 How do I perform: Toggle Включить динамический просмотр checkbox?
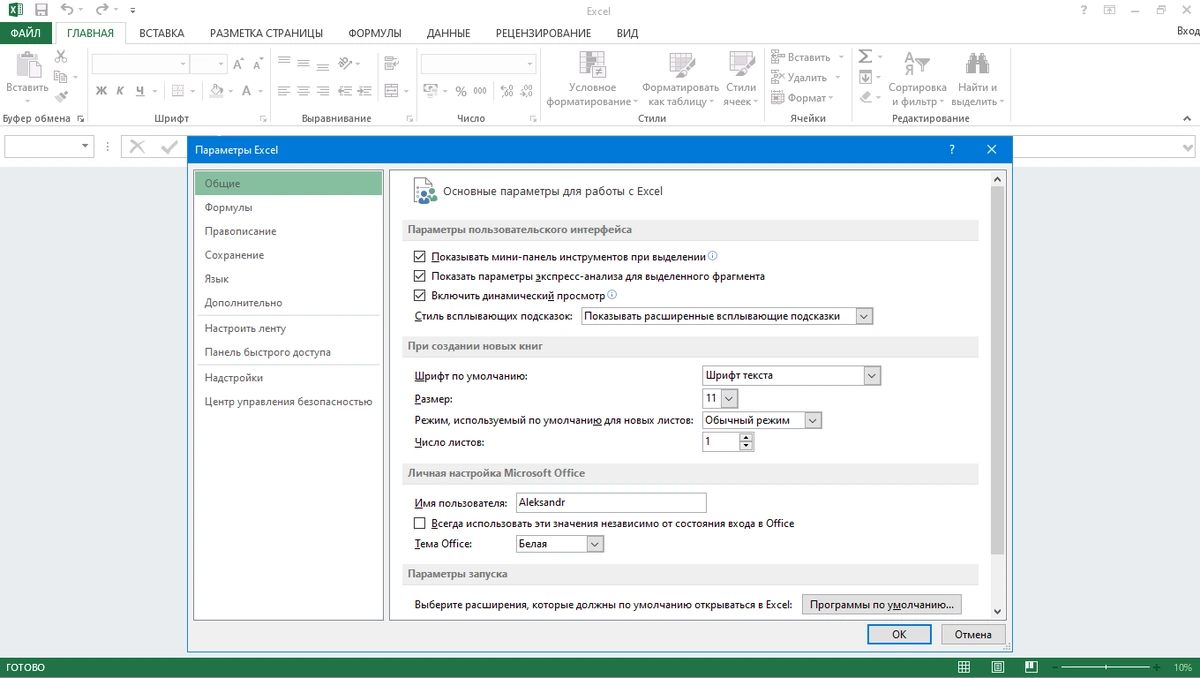tap(420, 296)
